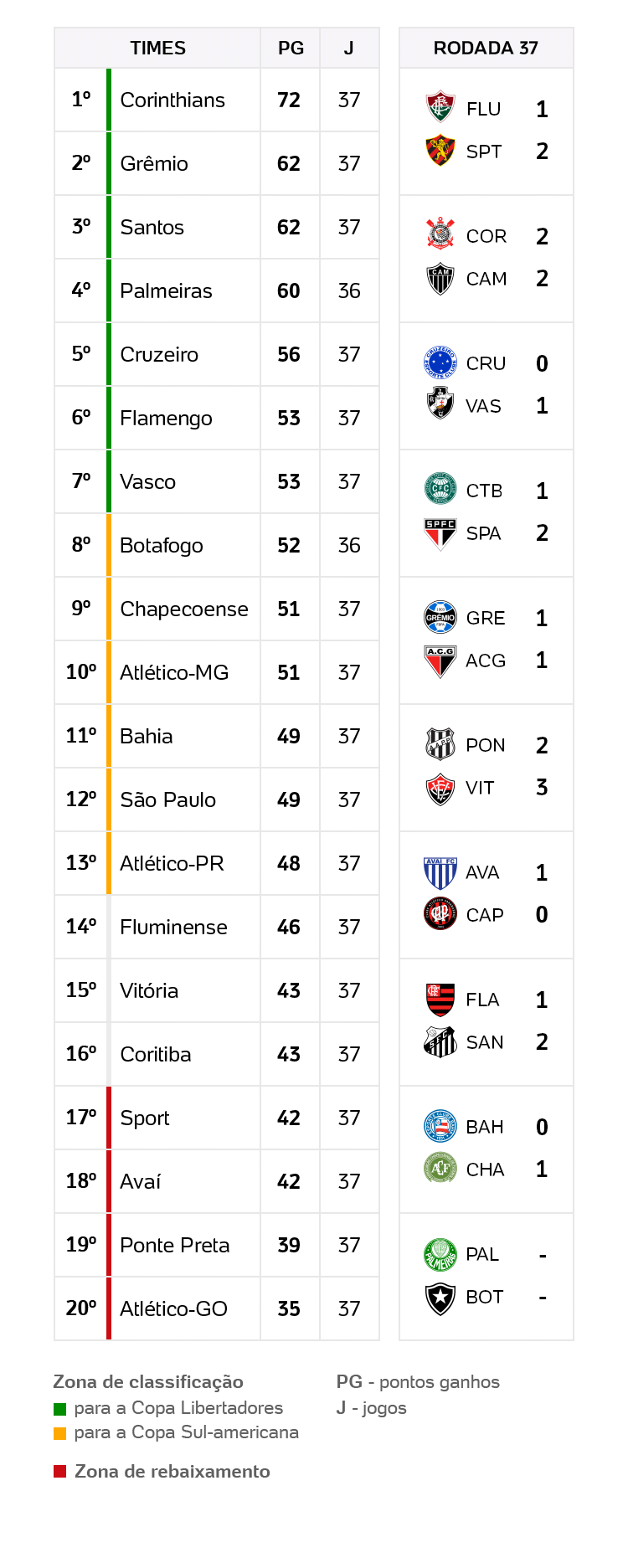Select the Corinthians crest beside COR
The image size is (628, 1568).
click(440, 235)
